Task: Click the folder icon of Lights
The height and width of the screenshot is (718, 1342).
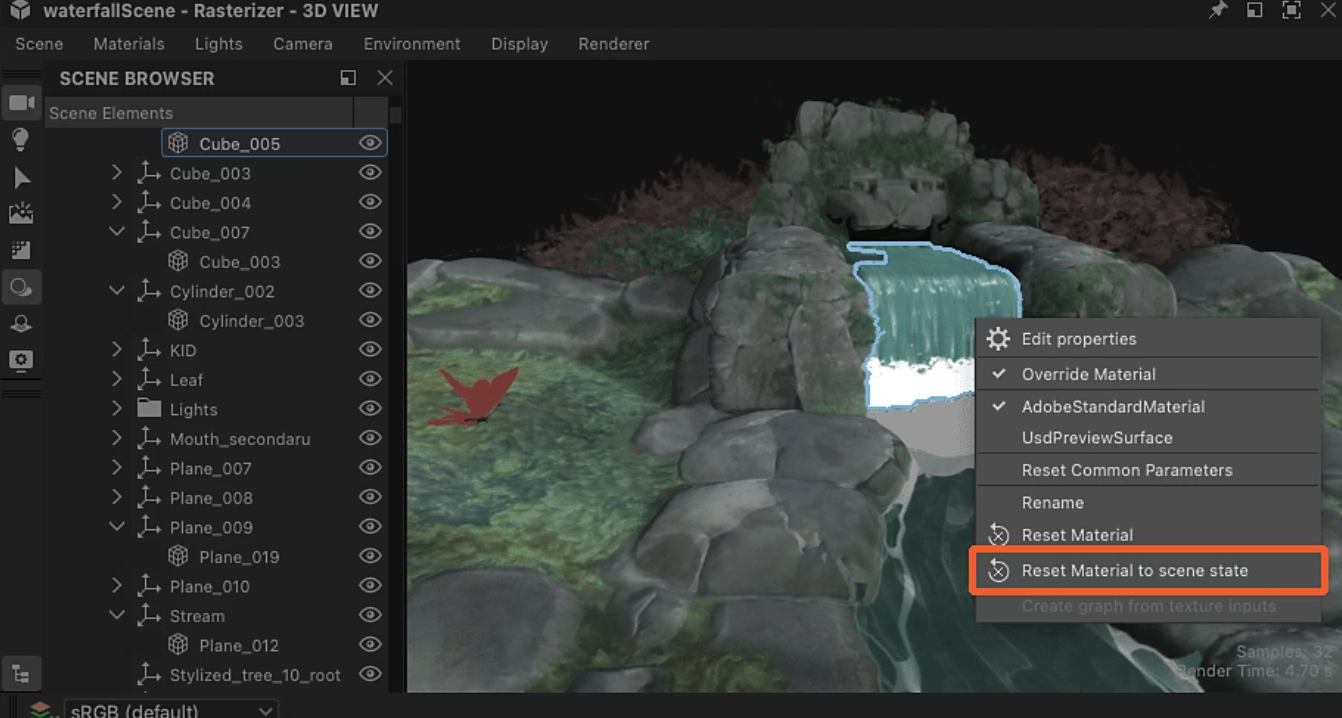Action: point(149,408)
